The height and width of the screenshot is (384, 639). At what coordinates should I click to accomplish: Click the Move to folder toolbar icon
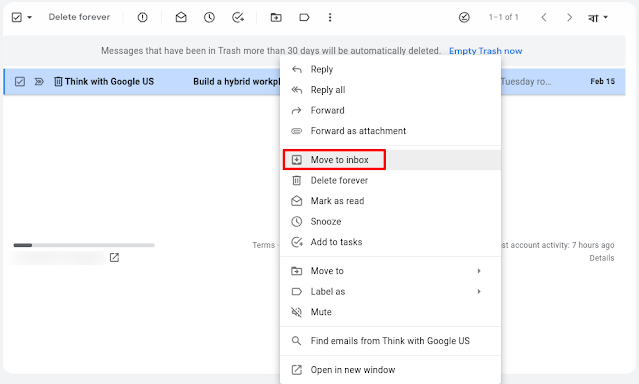[x=276, y=17]
